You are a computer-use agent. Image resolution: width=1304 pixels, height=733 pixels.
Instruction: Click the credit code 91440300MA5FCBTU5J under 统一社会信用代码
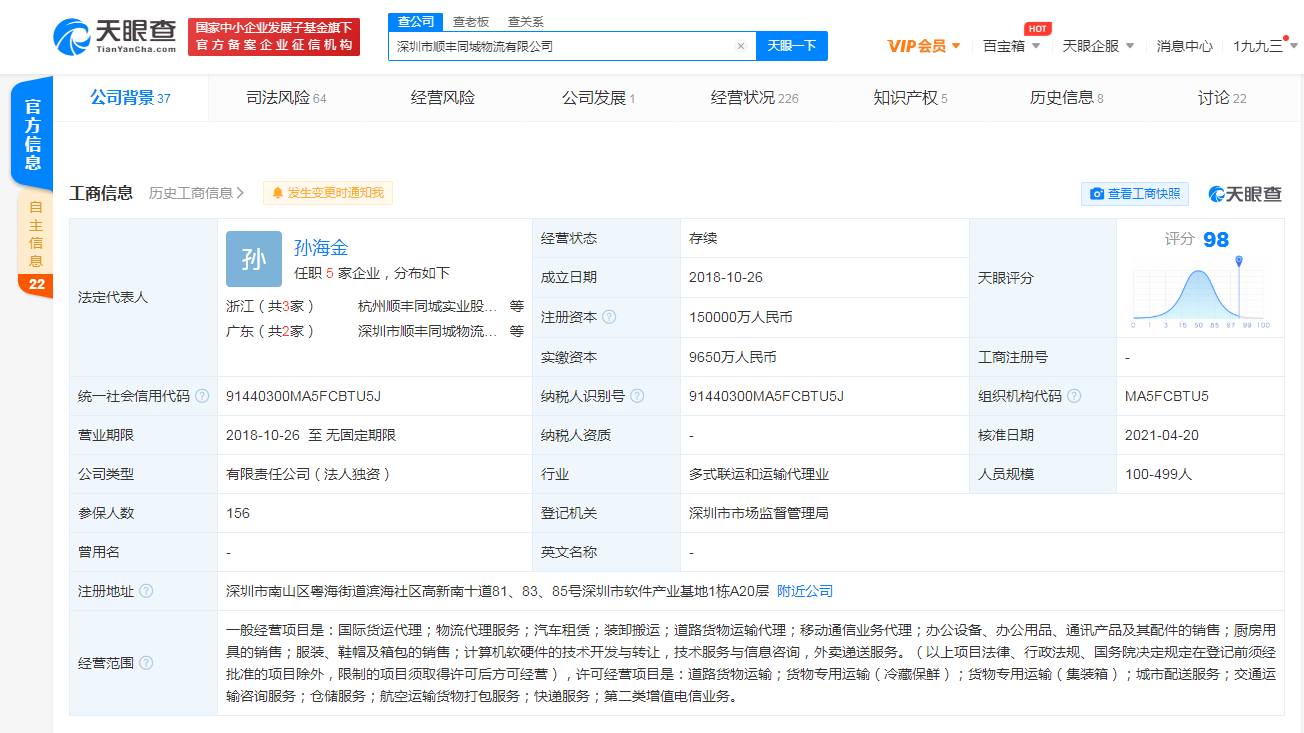pyautogui.click(x=304, y=396)
